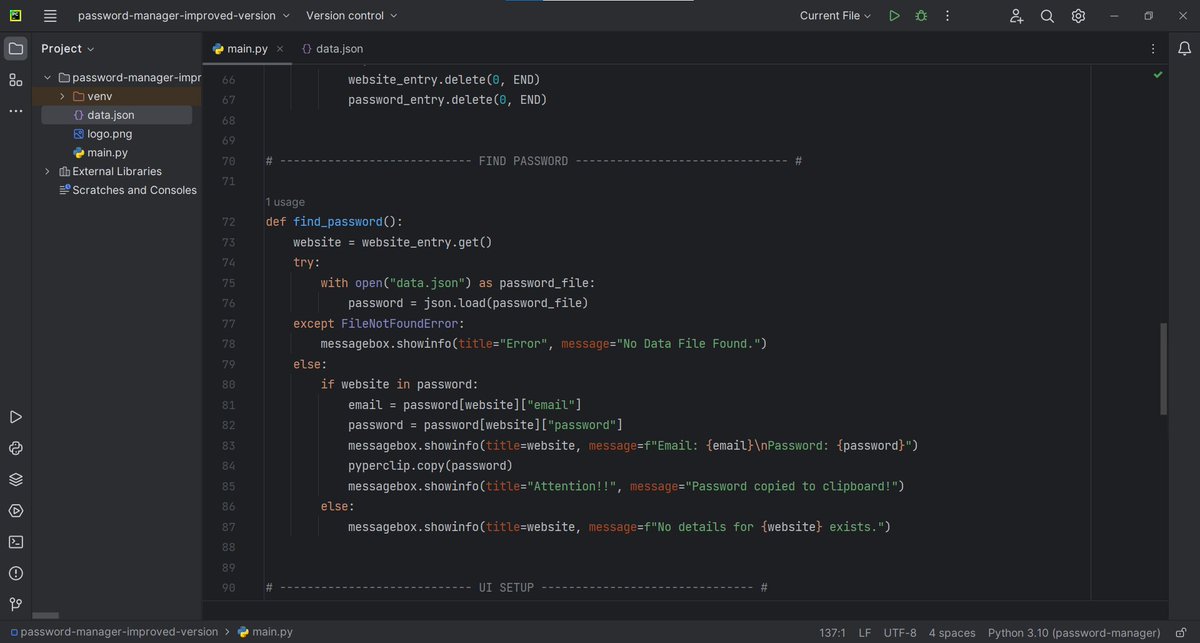Click the find_password function name

click(x=337, y=222)
